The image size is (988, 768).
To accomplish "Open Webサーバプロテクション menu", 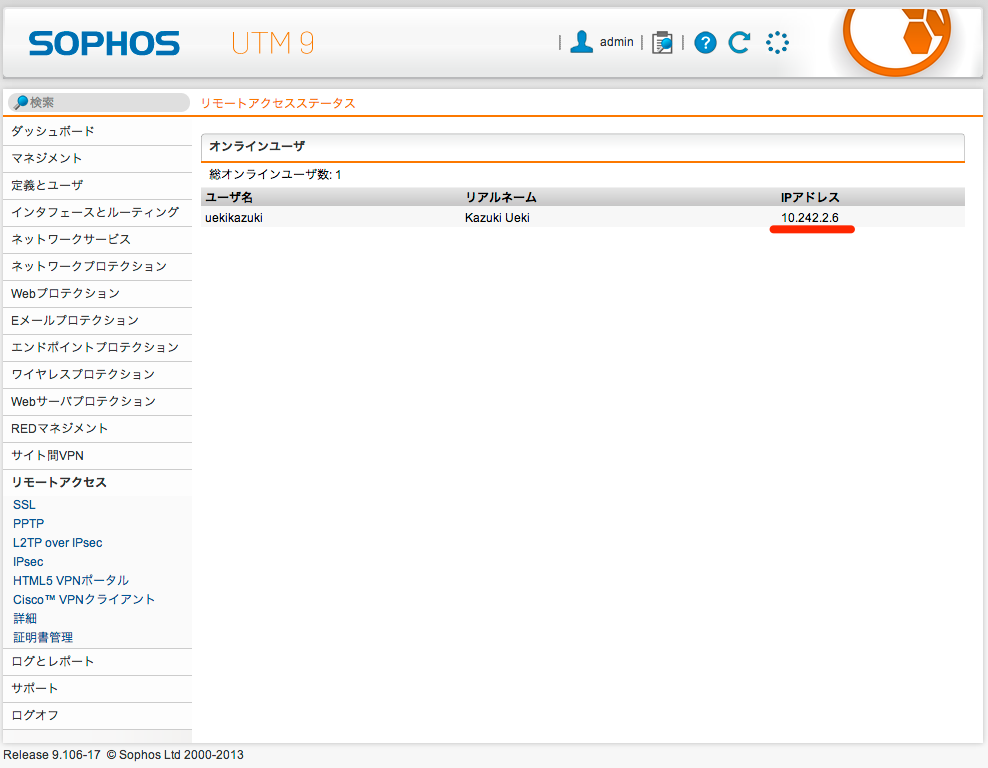I will coord(98,402).
